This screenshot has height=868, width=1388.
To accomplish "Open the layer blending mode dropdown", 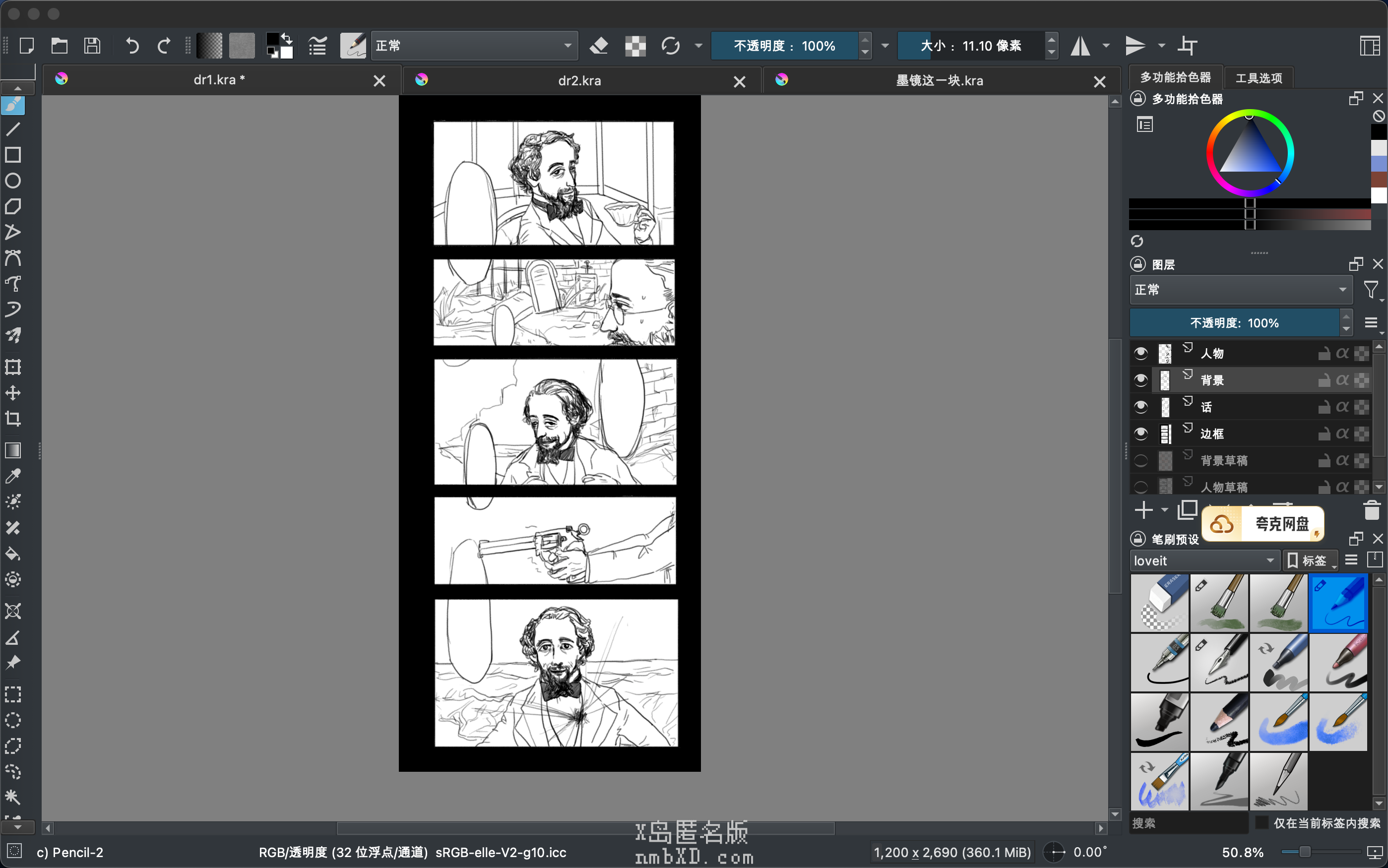I will 1240,290.
